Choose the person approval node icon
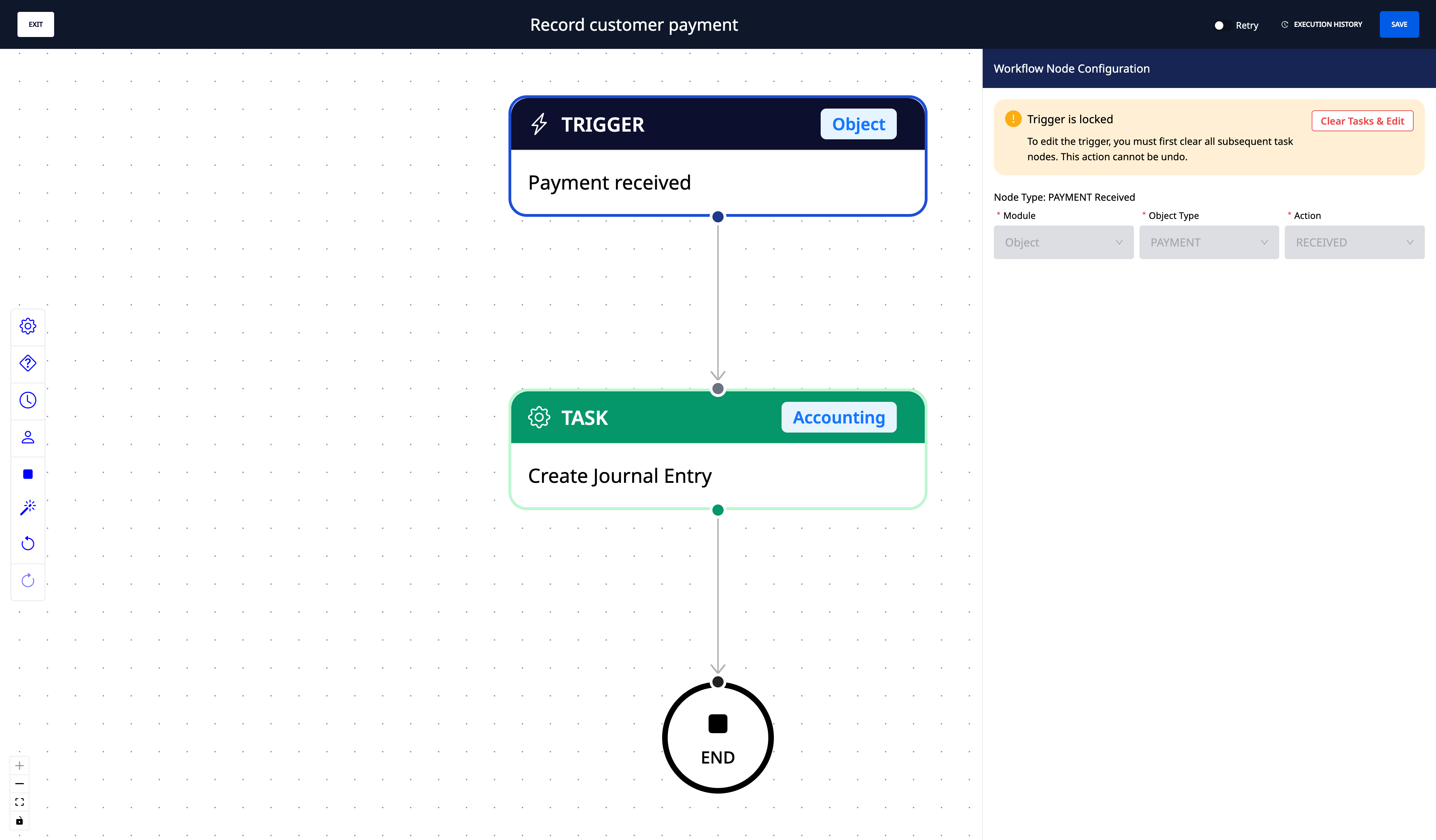 click(x=28, y=437)
